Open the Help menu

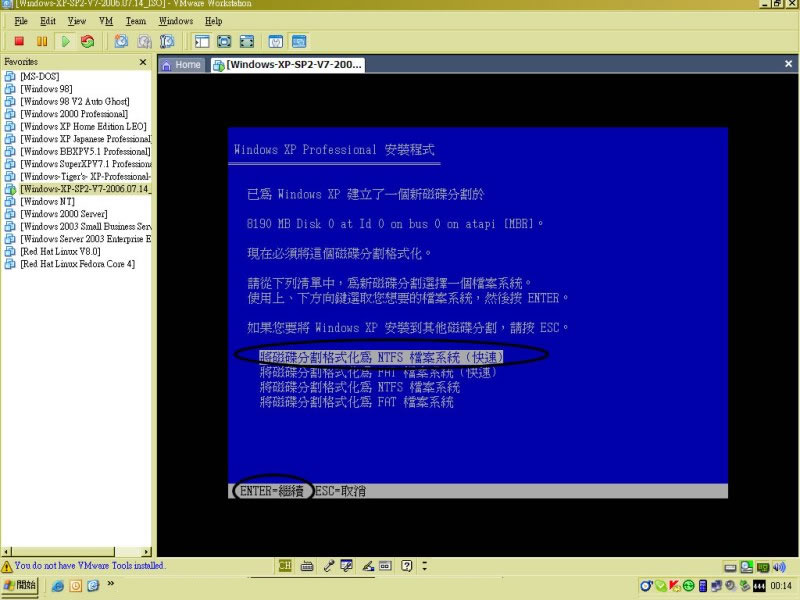pyautogui.click(x=213, y=21)
